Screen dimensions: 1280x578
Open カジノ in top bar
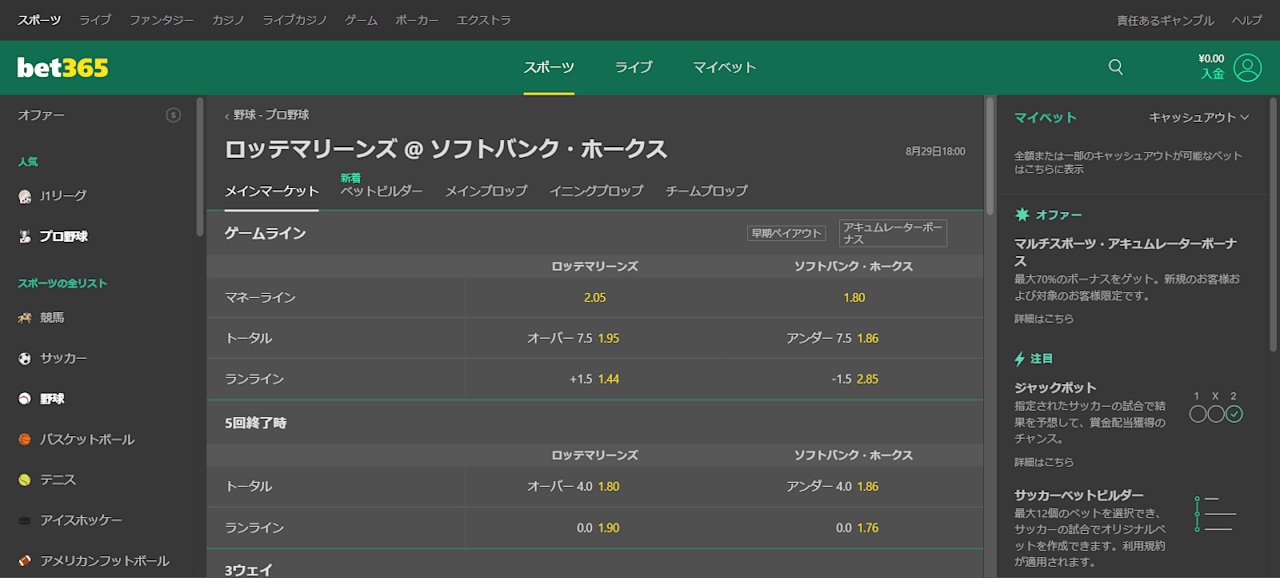coord(228,20)
